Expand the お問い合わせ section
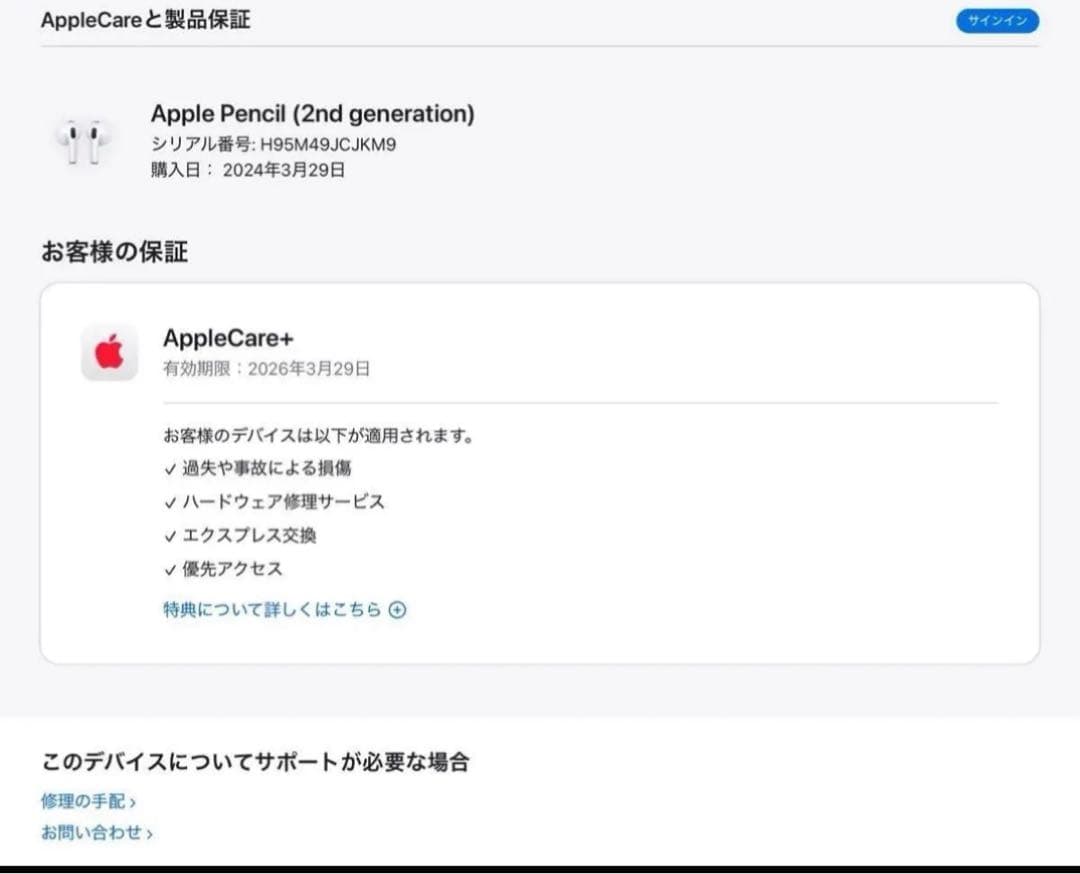 coord(92,831)
